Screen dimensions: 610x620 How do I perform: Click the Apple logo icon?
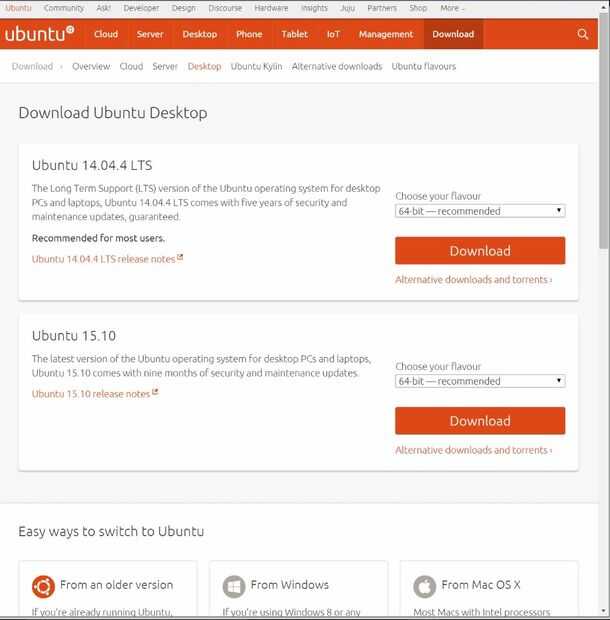pyautogui.click(x=424, y=586)
